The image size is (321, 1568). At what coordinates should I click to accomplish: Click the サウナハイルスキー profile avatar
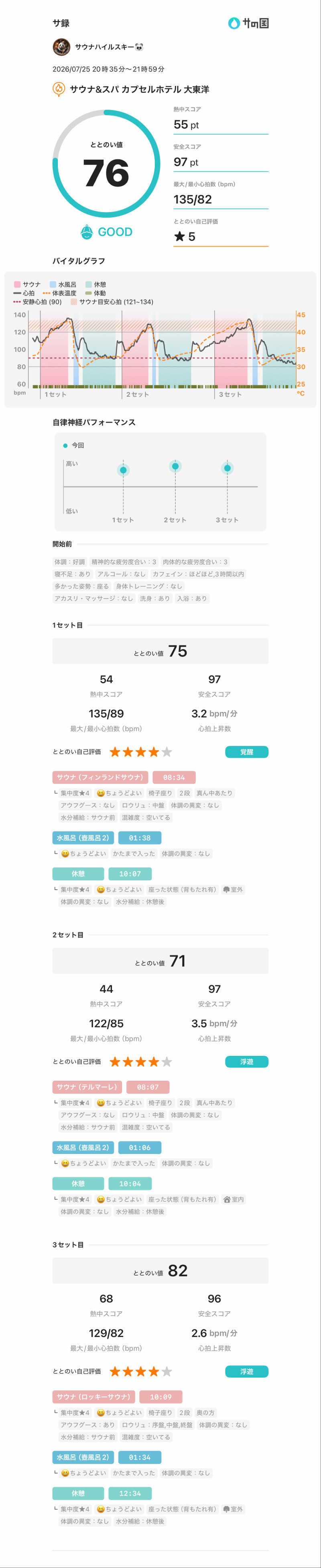click(61, 47)
